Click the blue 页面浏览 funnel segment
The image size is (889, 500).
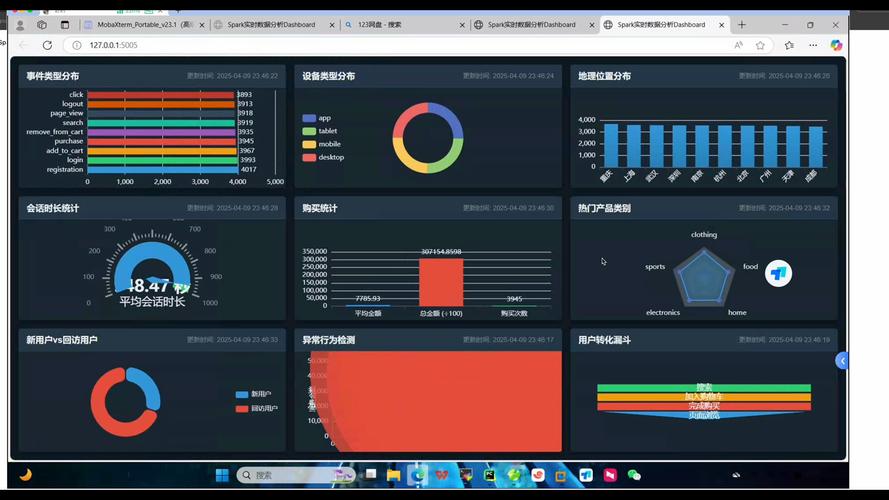point(704,415)
